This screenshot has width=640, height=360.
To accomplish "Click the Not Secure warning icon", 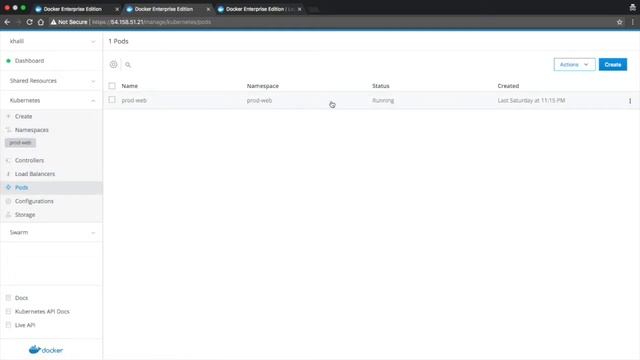I will [53, 22].
